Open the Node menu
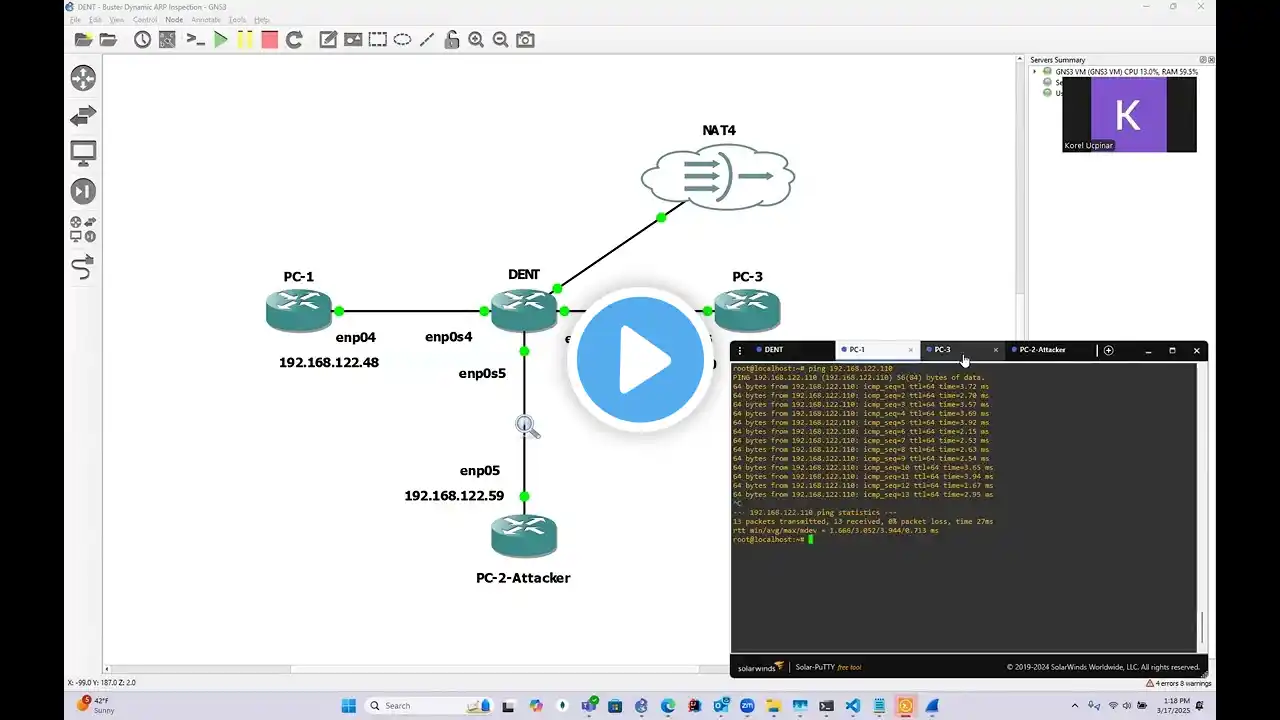The width and height of the screenshot is (1280, 720). [174, 20]
